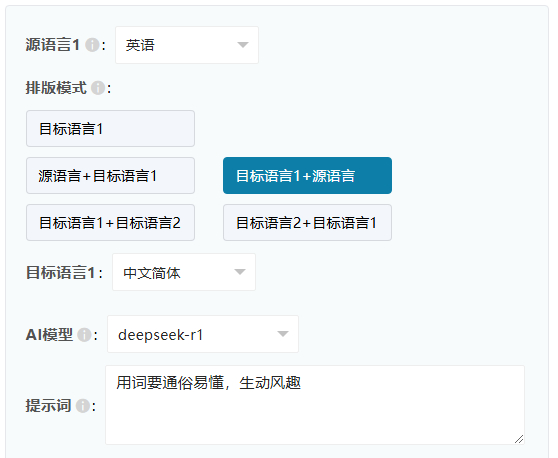
Task: Open the AI模型 dropdown showing deepseek-r1
Action: point(203,334)
